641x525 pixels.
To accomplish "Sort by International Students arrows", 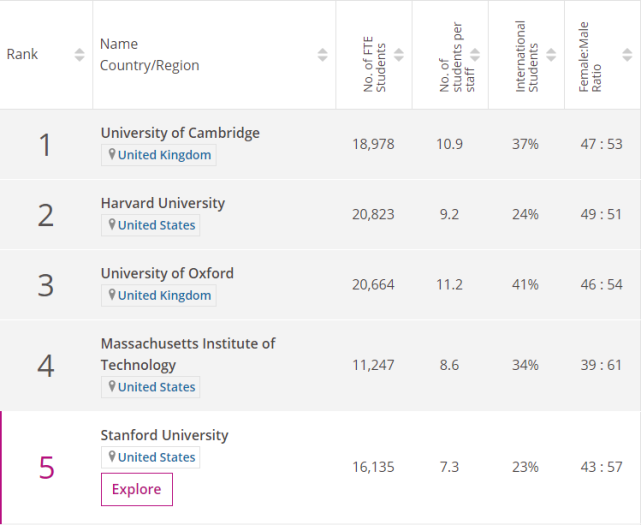I will (x=551, y=54).
